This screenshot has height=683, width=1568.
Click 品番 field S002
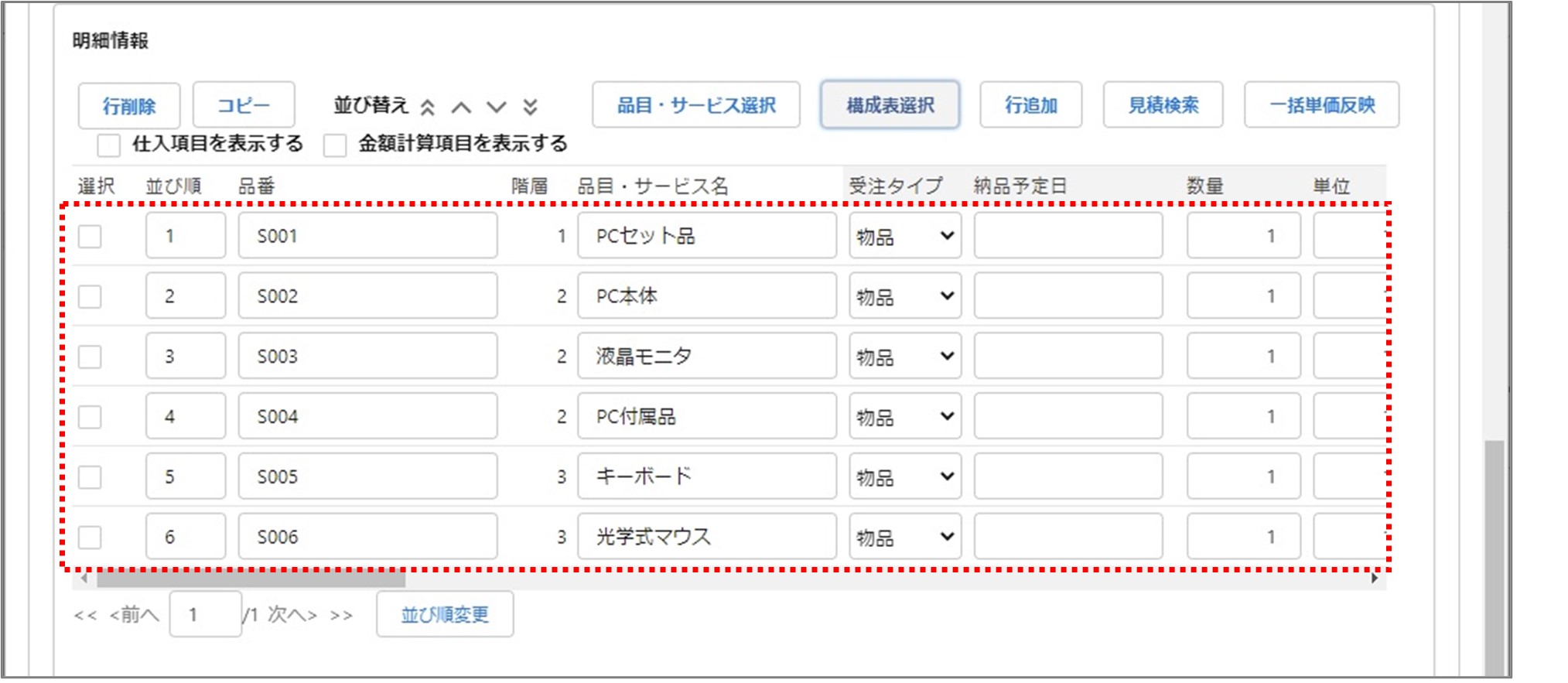coord(368,296)
